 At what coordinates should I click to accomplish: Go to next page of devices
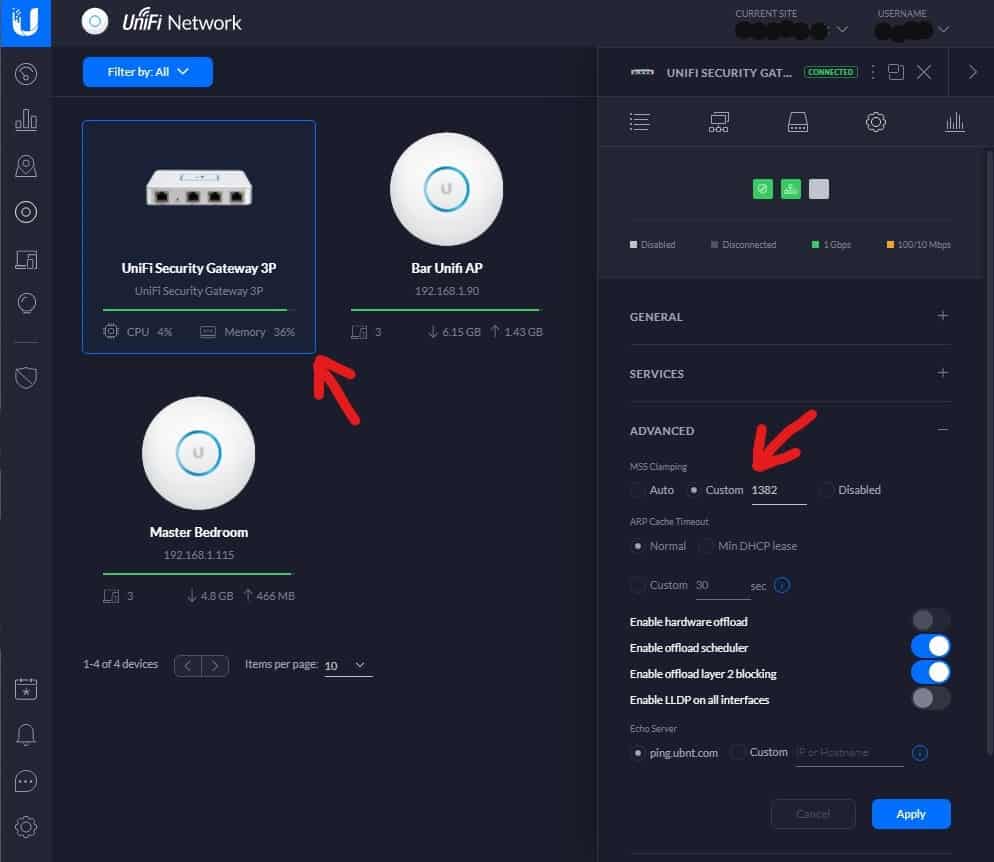click(x=215, y=666)
